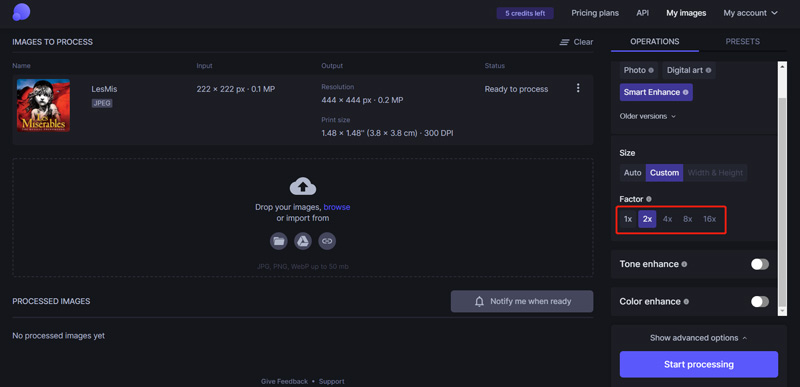Click info icon next to Factor
800x387 pixels.
(x=649, y=199)
